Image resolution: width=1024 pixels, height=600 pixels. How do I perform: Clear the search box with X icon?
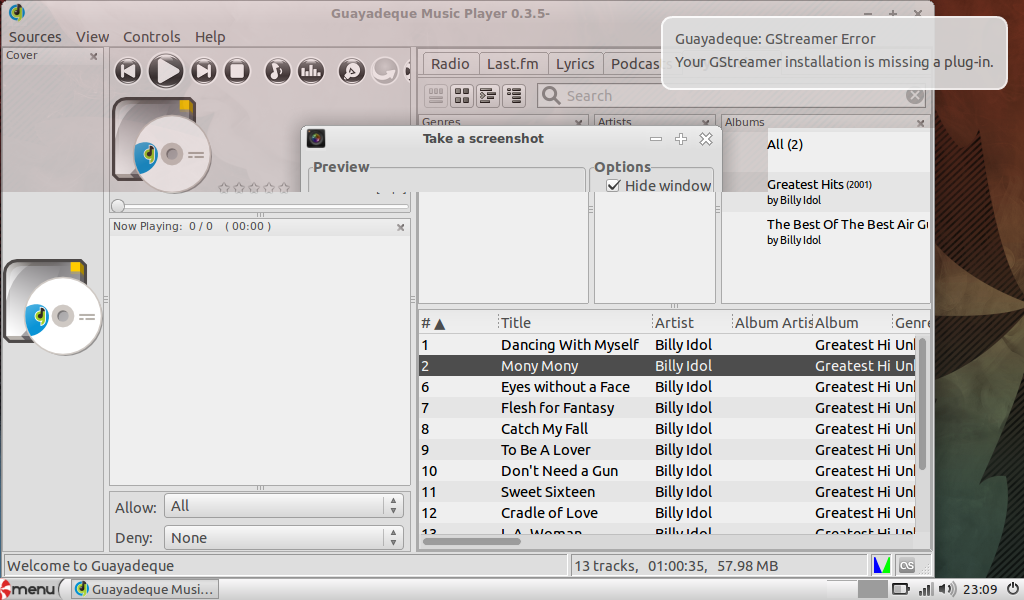915,95
